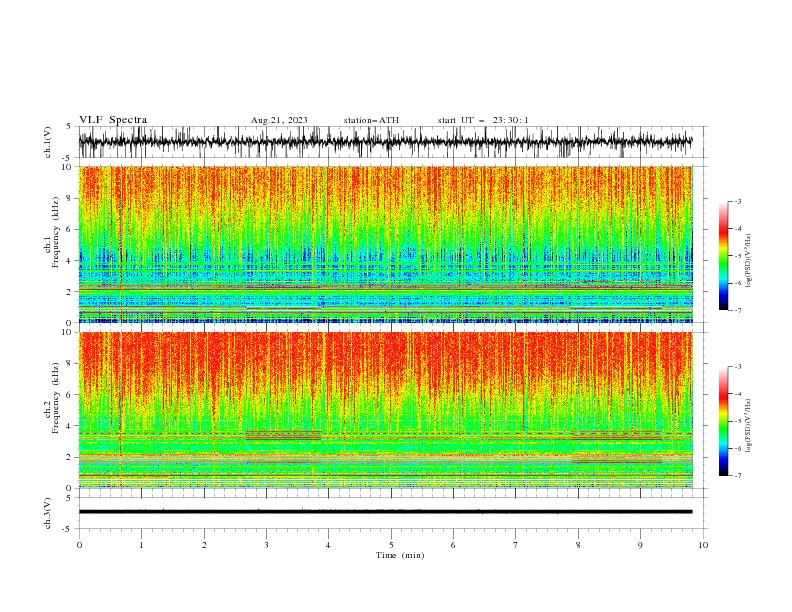Image resolution: width=792 pixels, height=612 pixels.
Task: Click the ch.1 spectrogram plot area
Action: (x=385, y=244)
